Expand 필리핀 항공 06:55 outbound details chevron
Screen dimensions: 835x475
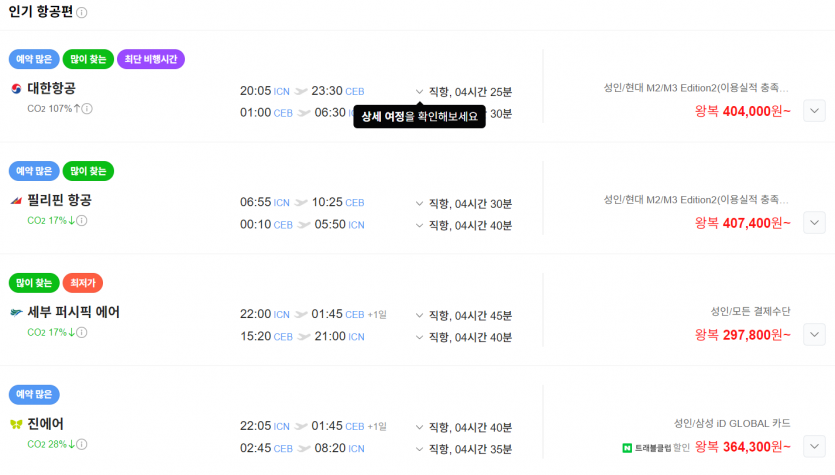(420, 203)
